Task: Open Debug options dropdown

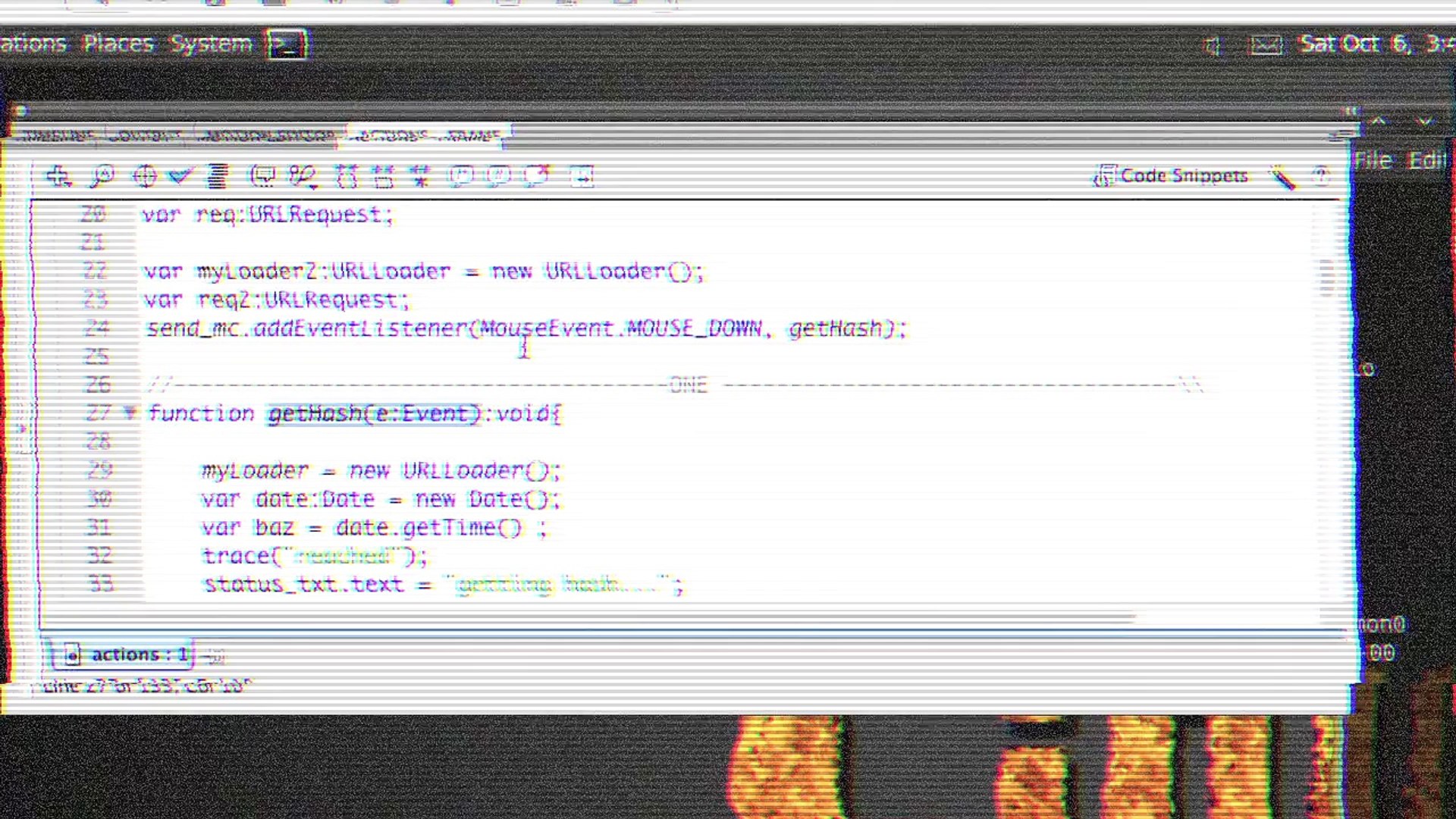Action: pyautogui.click(x=302, y=176)
